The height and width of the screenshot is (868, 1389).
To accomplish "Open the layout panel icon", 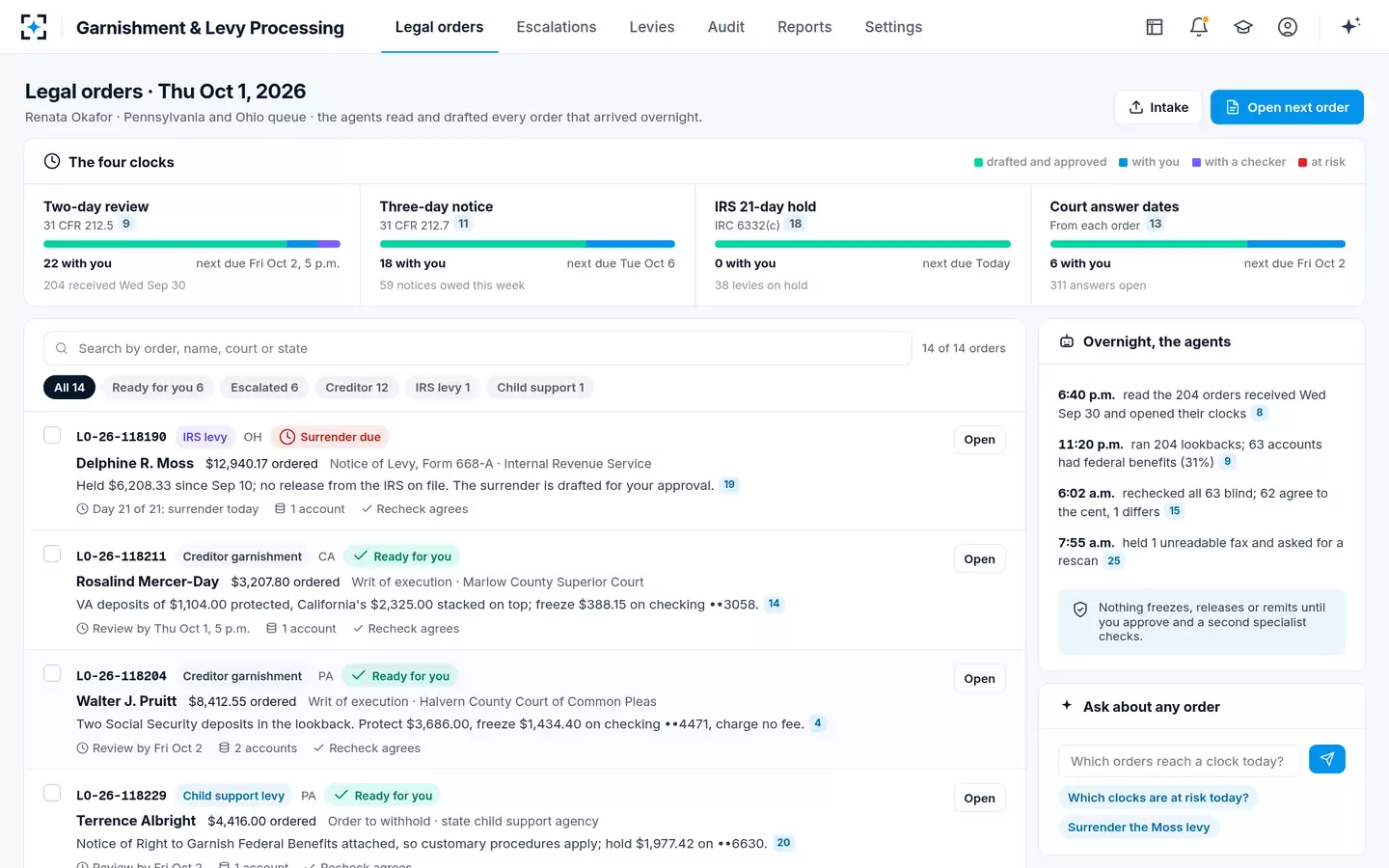I will [1155, 27].
